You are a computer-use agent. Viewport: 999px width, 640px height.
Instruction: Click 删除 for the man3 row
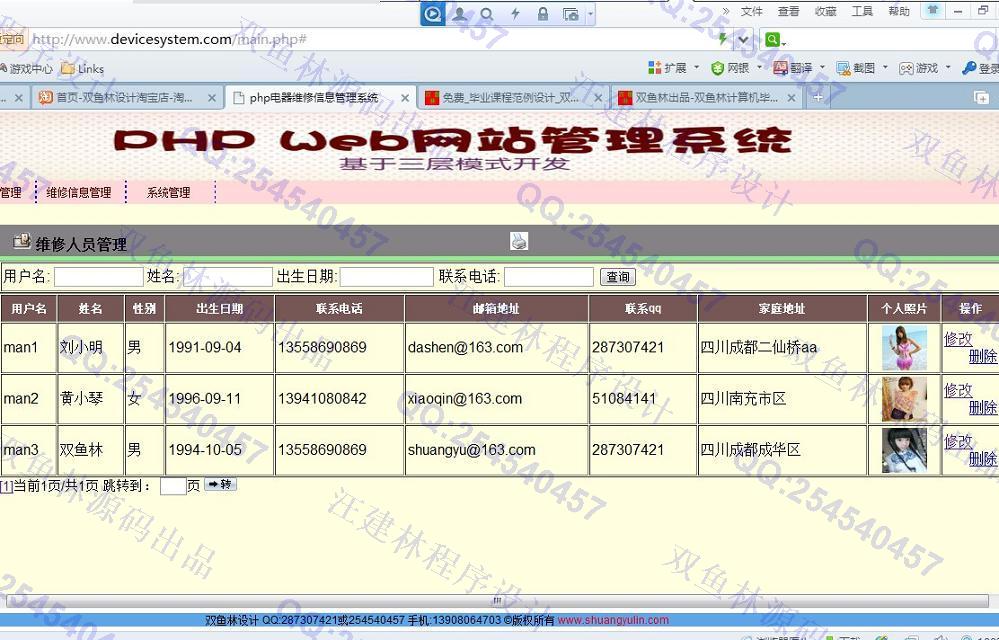982,459
